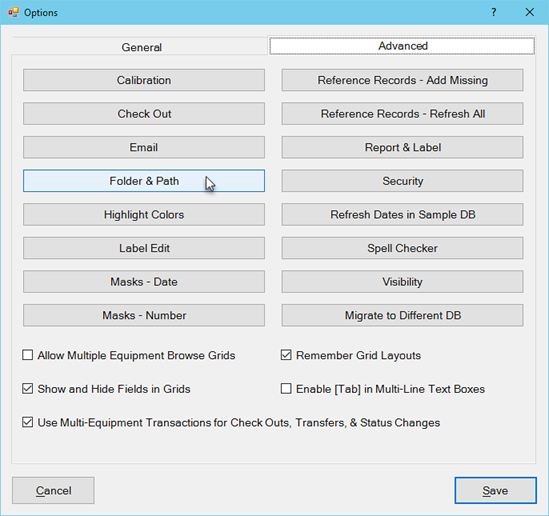This screenshot has height=516, width=549.
Task: Click the Options window app icon
Action: tap(13, 13)
